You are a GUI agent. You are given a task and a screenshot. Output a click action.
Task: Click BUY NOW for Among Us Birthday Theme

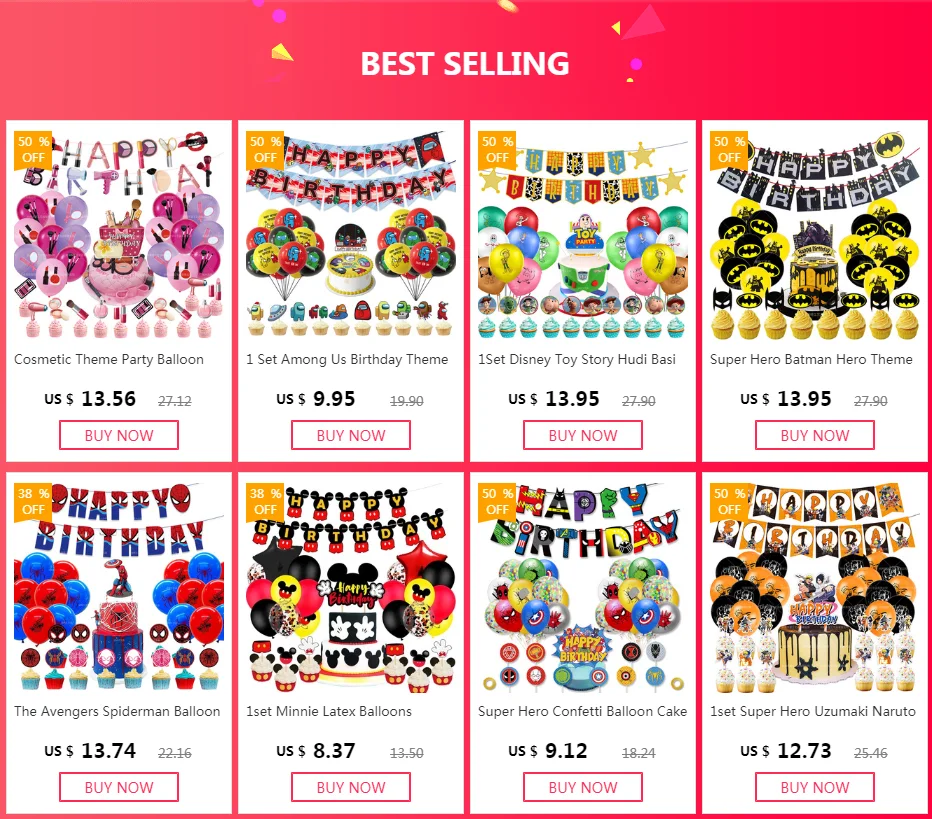pyautogui.click(x=351, y=435)
